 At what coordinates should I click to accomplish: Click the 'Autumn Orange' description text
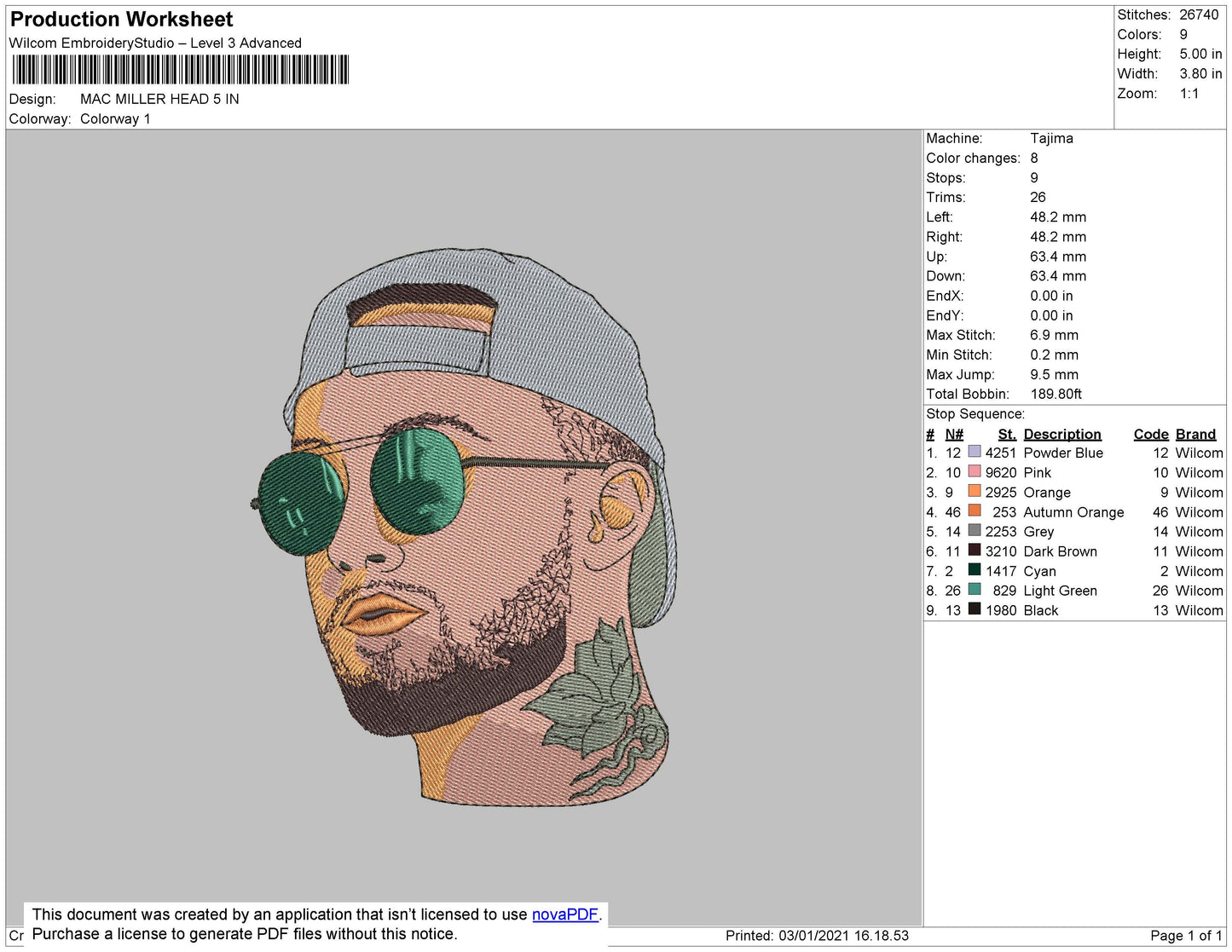[1073, 512]
